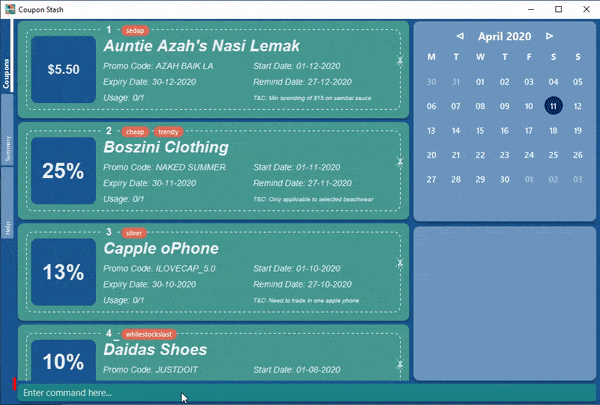Select April 01 in calendar
Image resolution: width=600 pixels, height=405 pixels.
480,82
